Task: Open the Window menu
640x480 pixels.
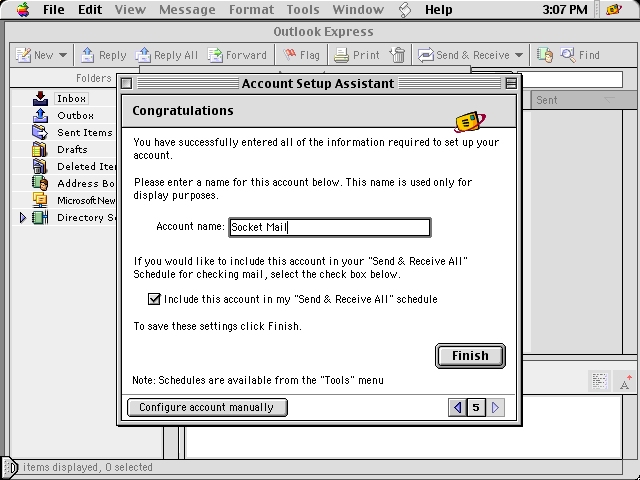Action: pos(358,9)
